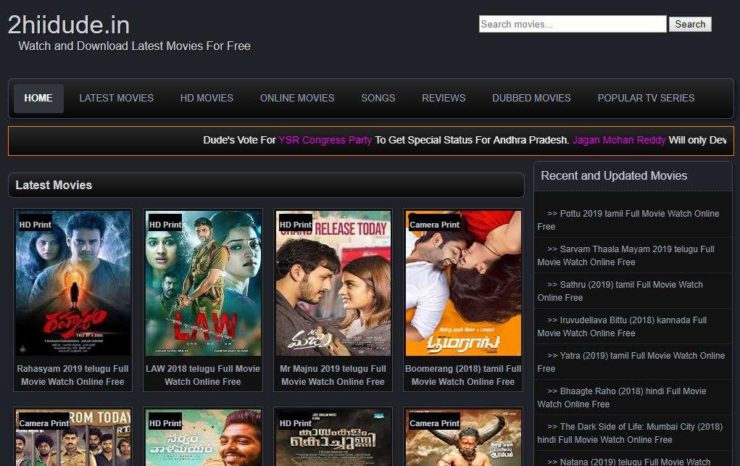Open second-row poster showing horned bull
The width and height of the screenshot is (740, 466).
click(463, 438)
